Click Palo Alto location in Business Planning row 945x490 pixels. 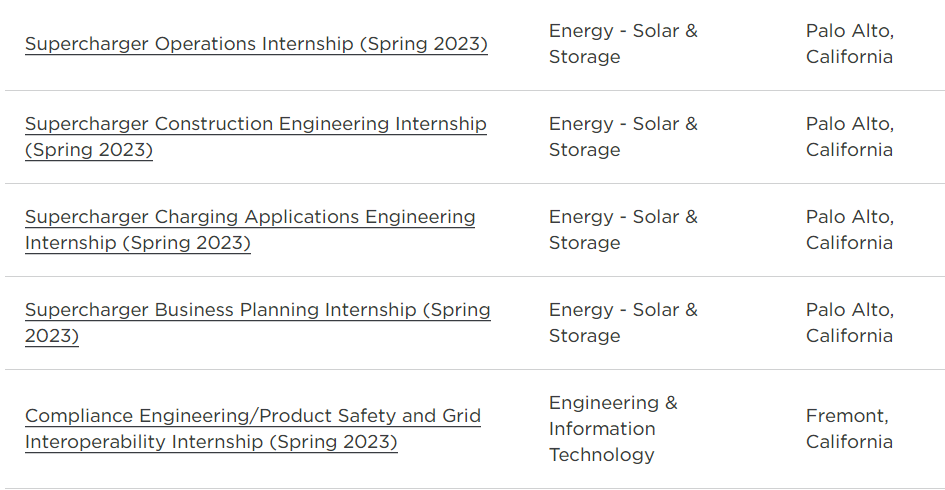[850, 322]
